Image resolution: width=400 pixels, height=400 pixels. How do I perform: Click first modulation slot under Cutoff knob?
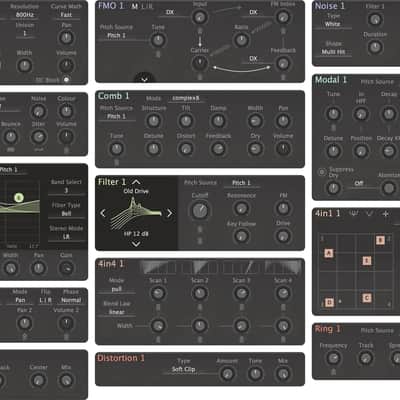tap(200, 229)
